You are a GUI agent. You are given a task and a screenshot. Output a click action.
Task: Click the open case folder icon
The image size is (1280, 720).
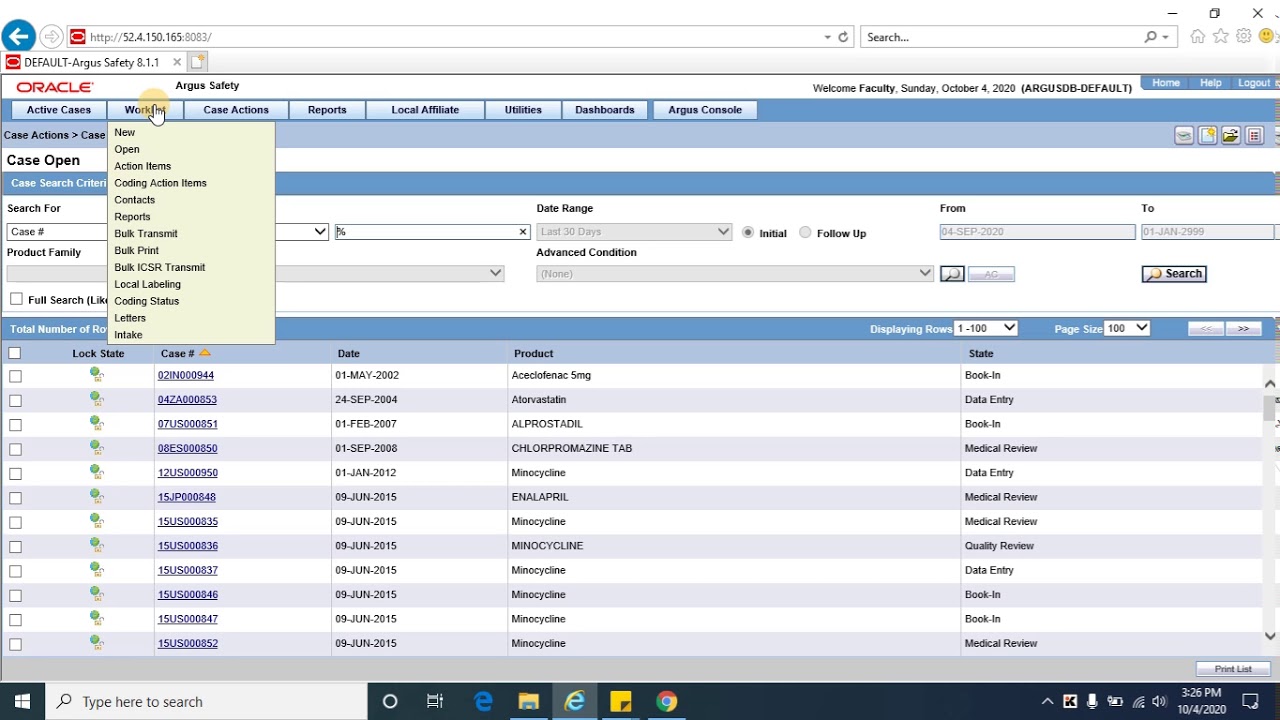1230,136
